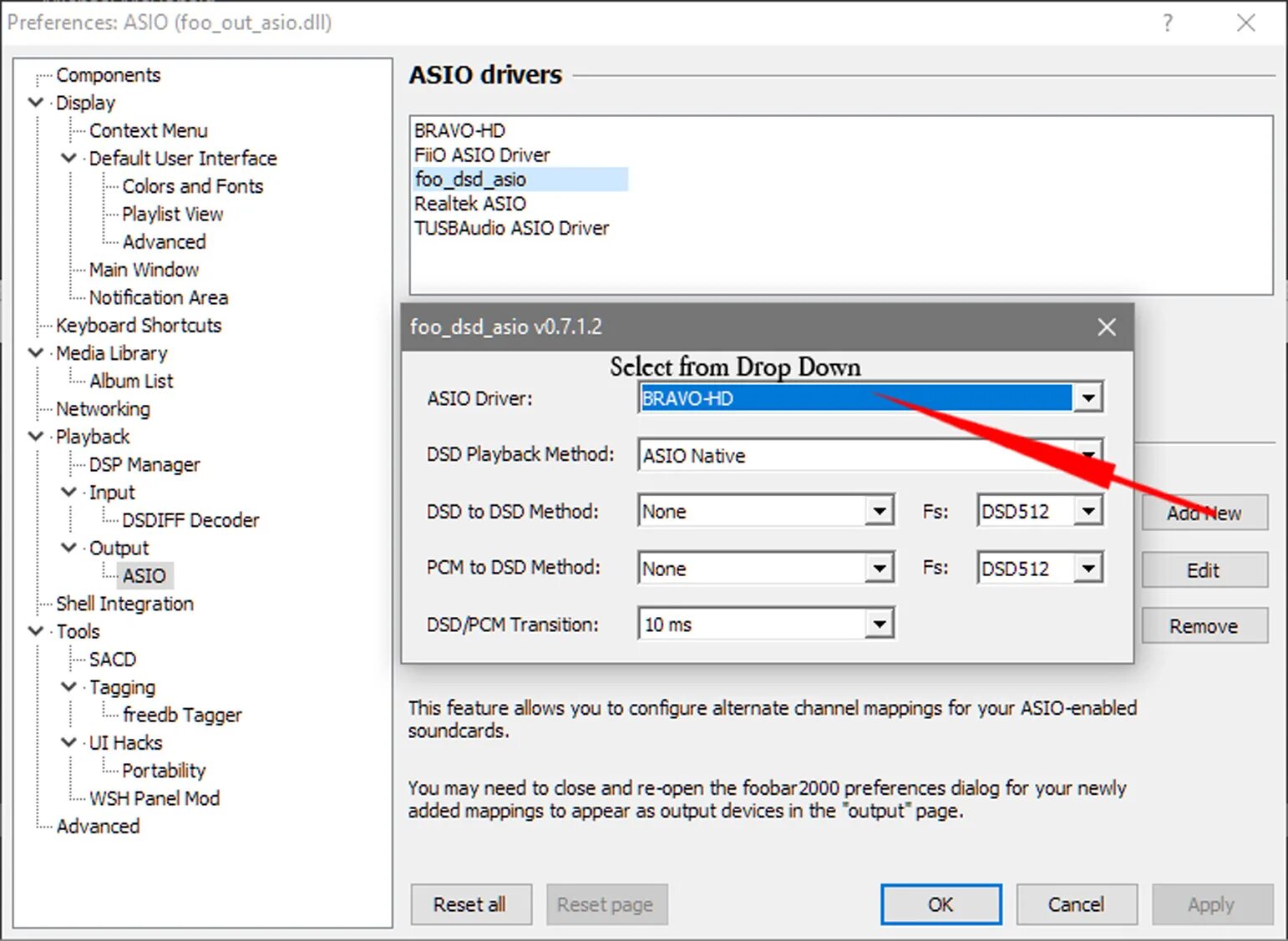
Task: Click the Remove button
Action: coord(1204,625)
